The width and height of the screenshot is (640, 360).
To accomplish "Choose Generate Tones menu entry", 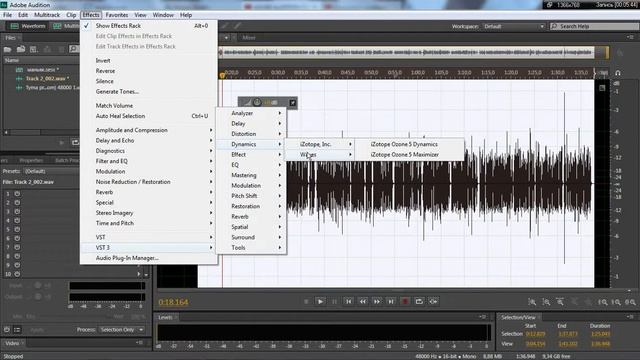I will point(149,92).
